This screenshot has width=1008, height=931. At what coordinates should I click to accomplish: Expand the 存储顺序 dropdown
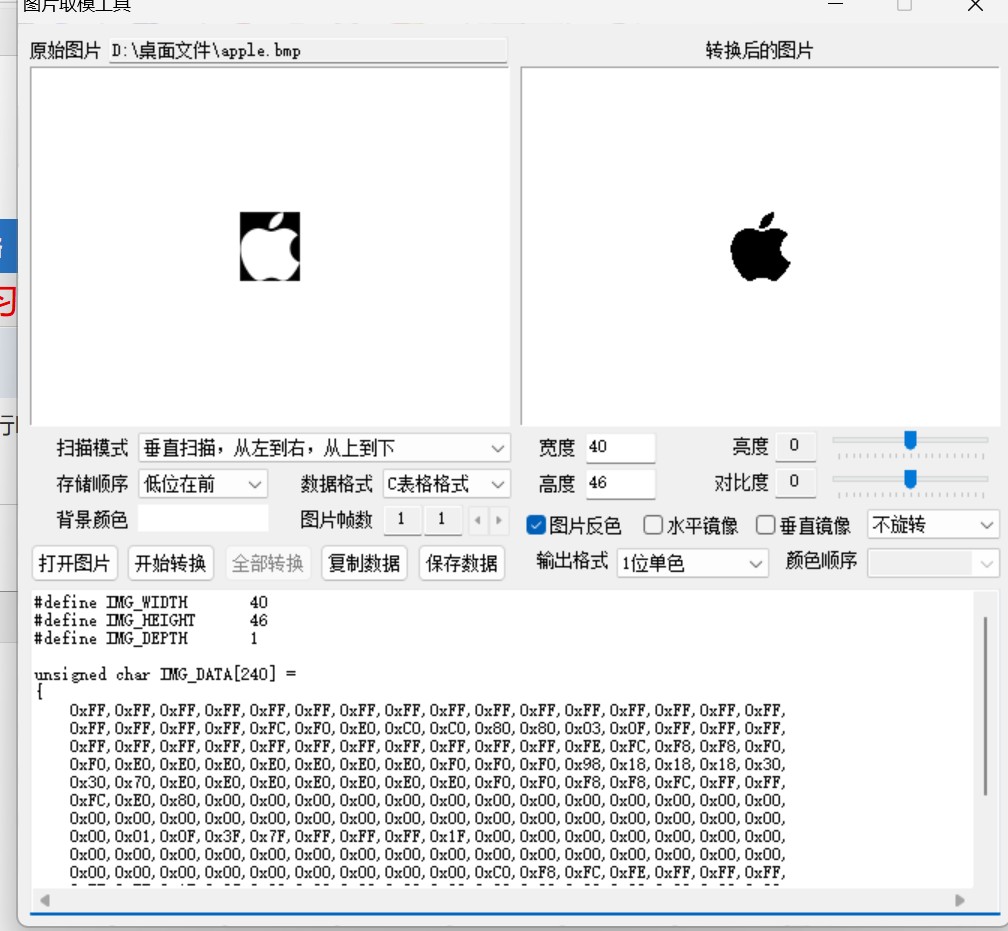coord(203,484)
